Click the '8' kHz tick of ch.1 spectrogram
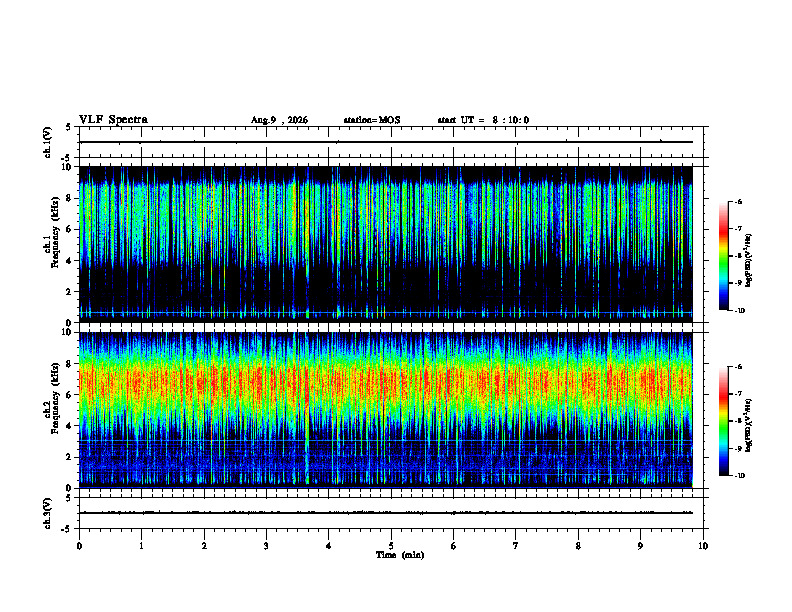The height and width of the screenshot is (612, 792). tap(70, 198)
